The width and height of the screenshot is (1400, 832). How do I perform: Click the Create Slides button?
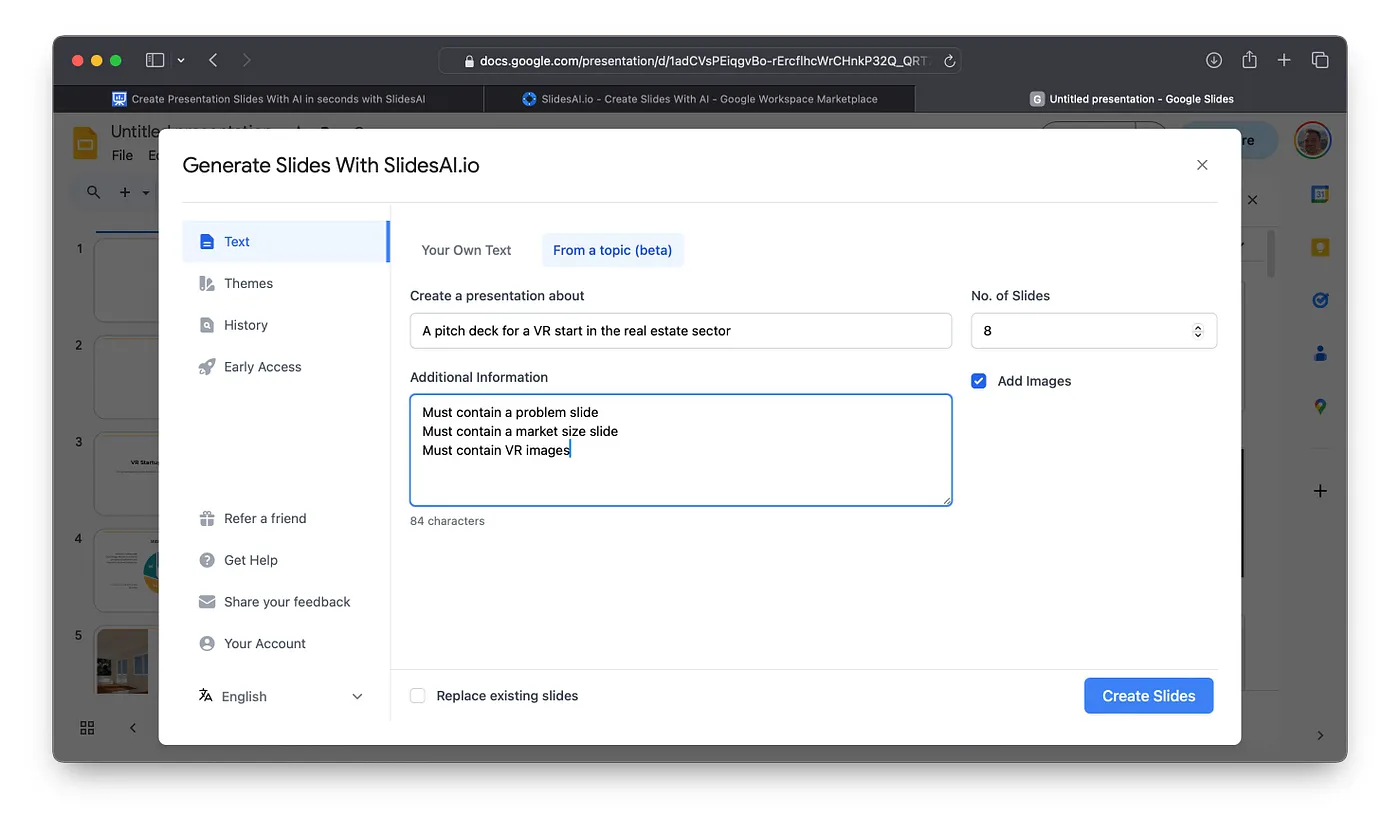tap(1148, 696)
